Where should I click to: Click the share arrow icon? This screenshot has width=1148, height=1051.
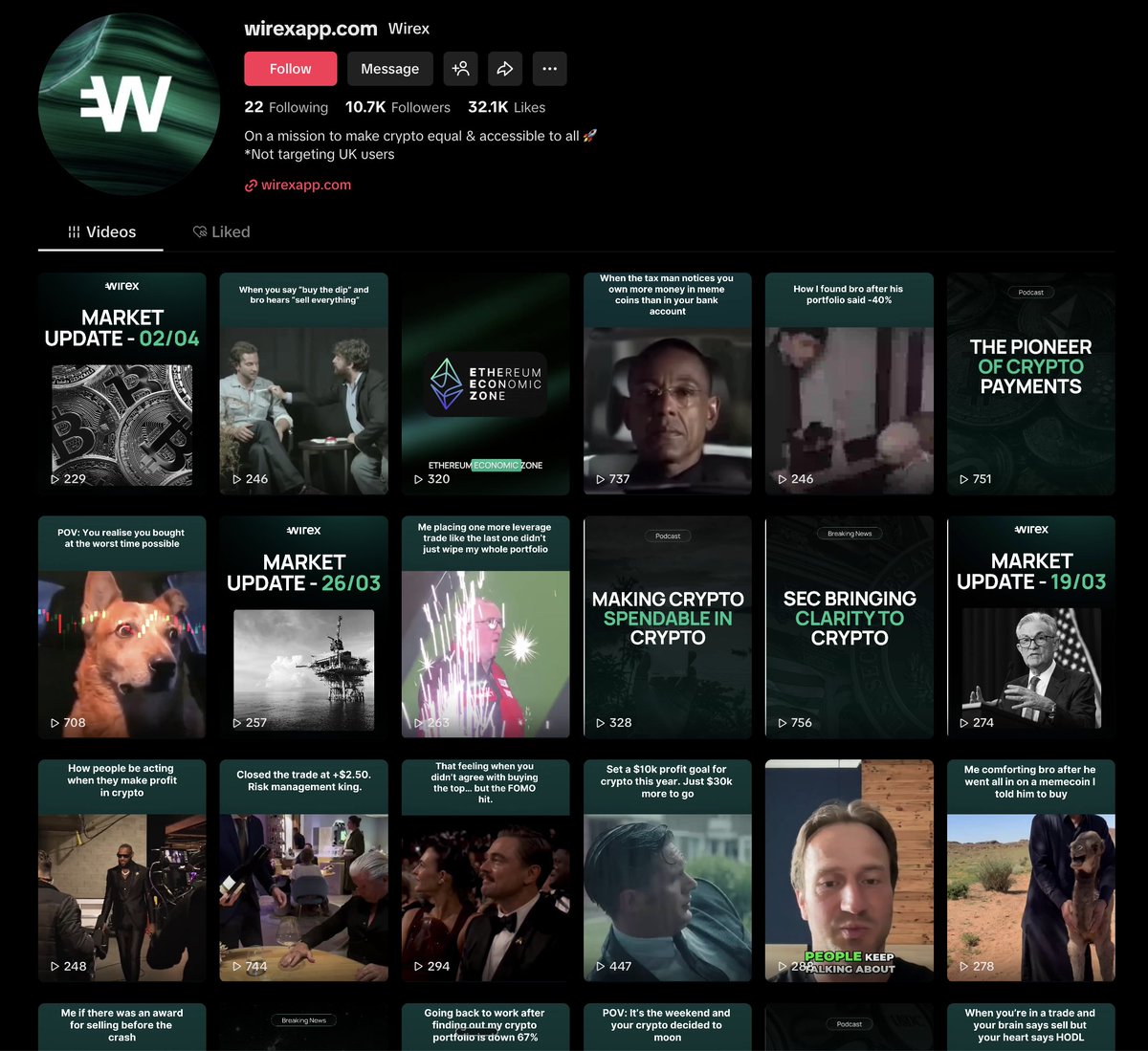(505, 69)
